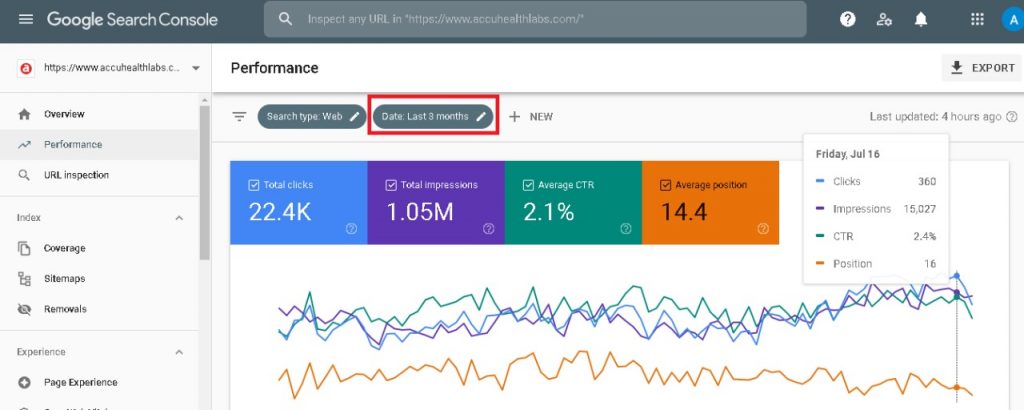The image size is (1024, 410).
Task: Select the purple Total impressions card
Action: 436,202
